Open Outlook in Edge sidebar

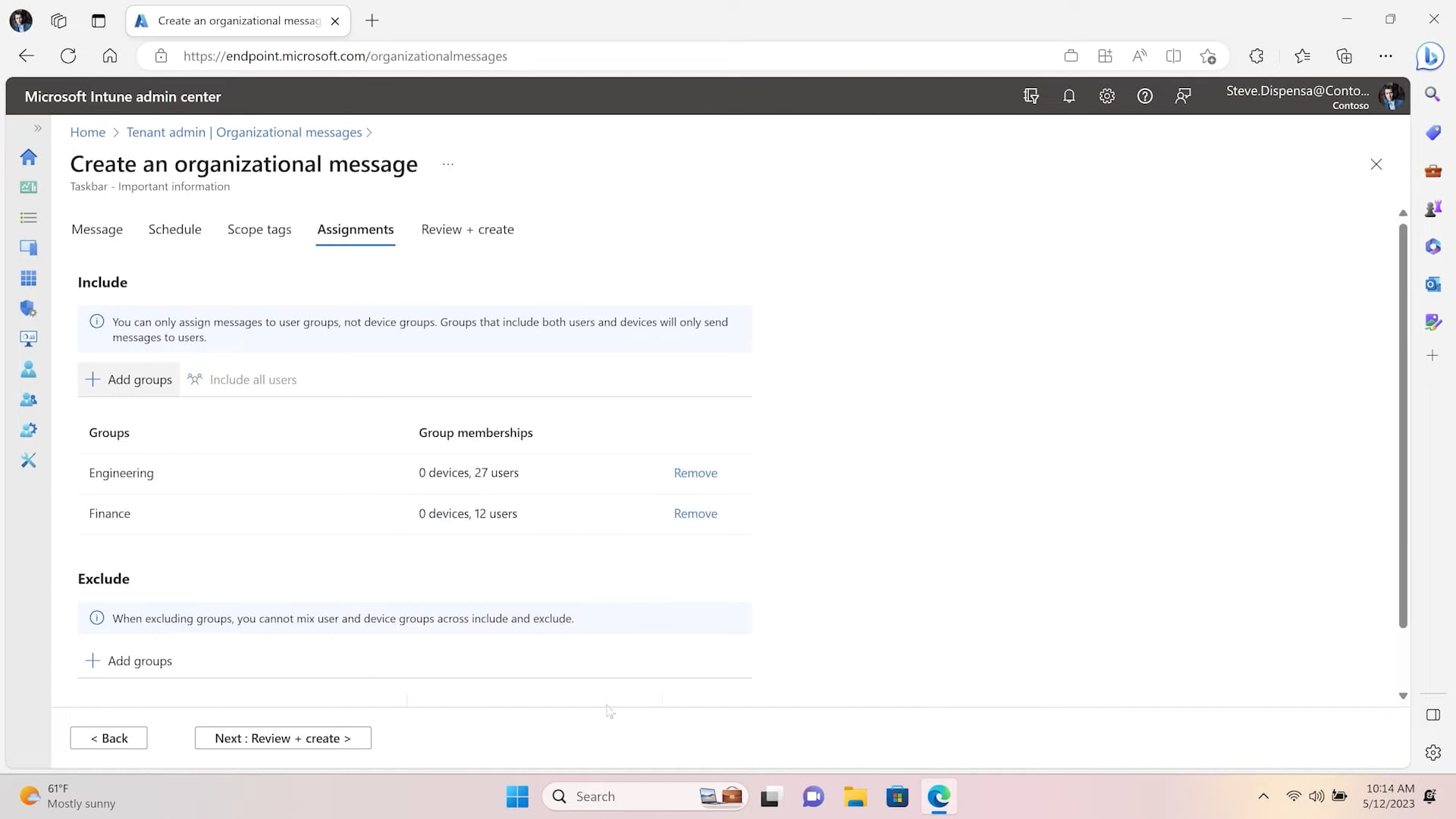pos(1432,284)
